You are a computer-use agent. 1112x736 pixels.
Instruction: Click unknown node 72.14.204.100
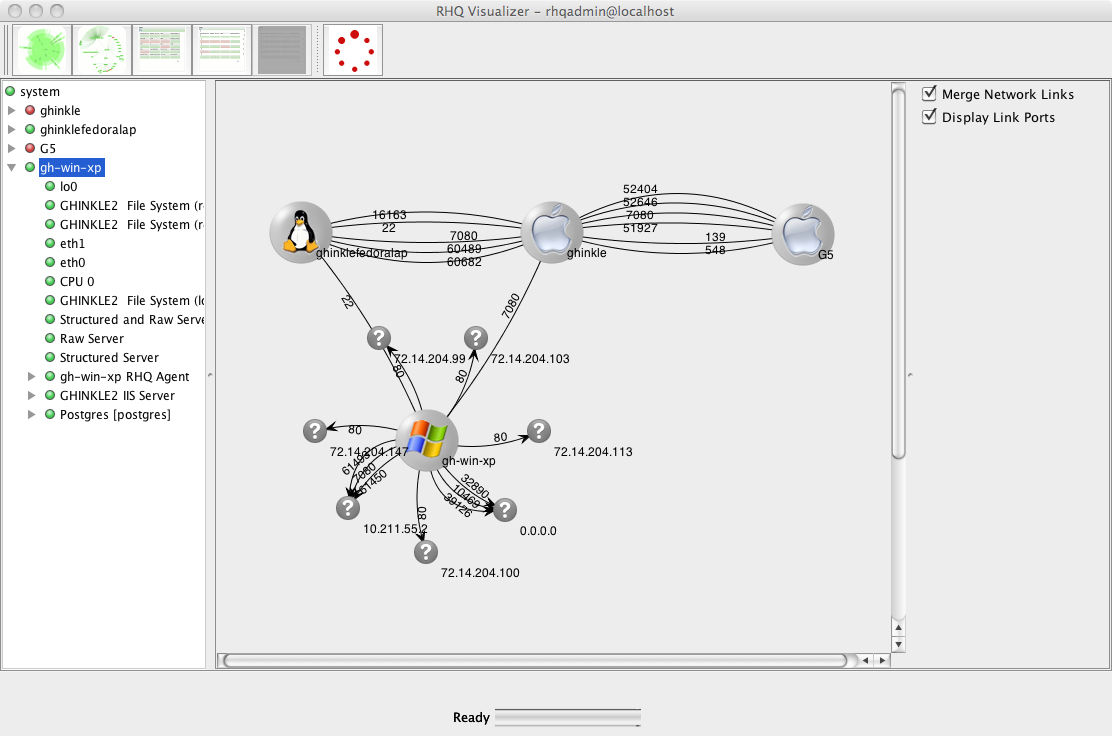tap(426, 552)
